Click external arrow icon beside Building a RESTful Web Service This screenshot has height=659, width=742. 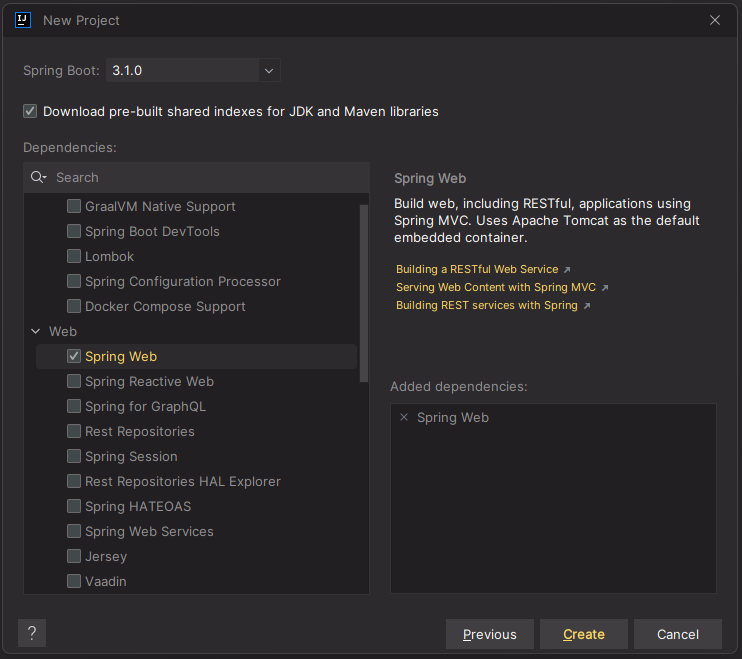pos(567,270)
